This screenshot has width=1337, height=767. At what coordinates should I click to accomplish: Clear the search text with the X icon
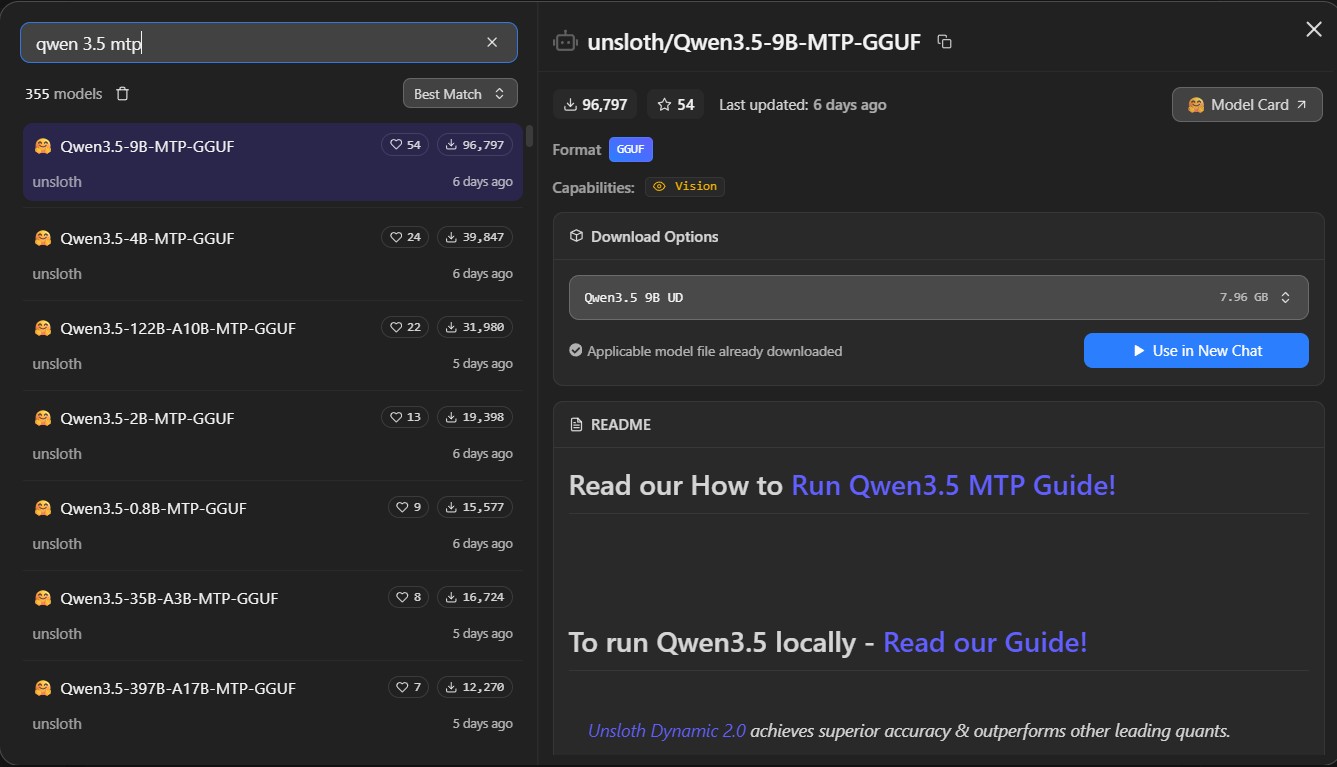(492, 42)
